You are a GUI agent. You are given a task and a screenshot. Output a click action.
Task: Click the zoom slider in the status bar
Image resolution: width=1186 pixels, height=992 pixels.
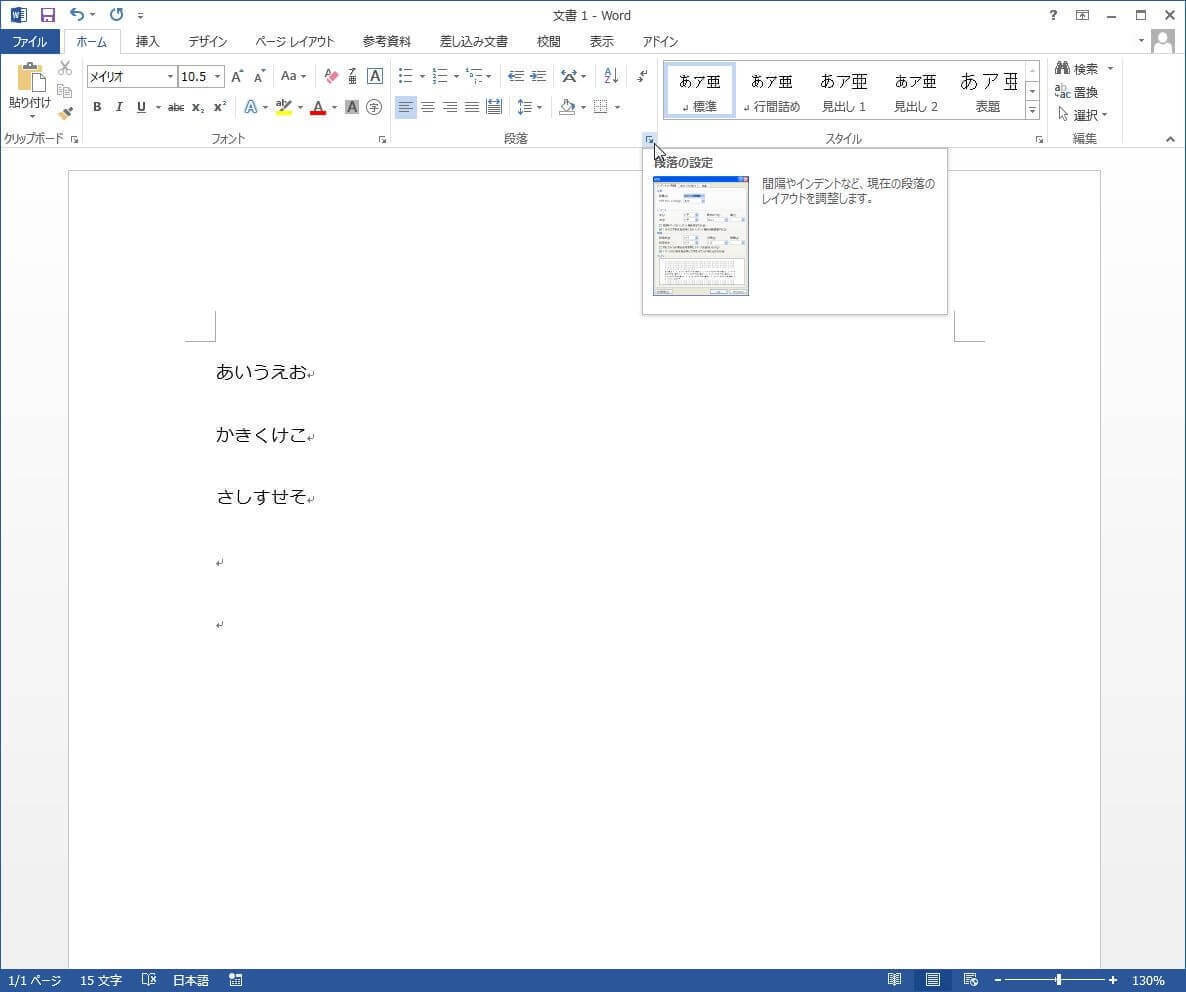pos(1057,980)
